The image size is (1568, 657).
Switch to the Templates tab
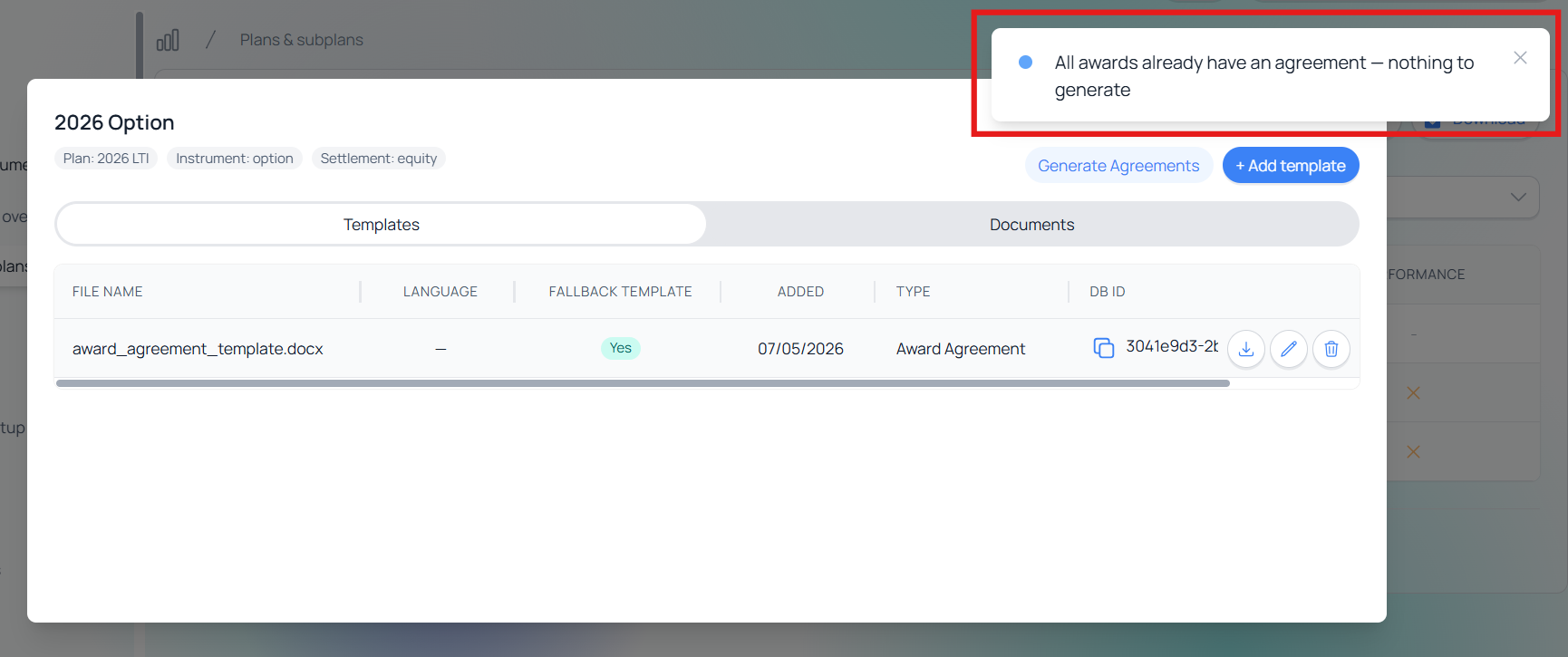click(382, 225)
